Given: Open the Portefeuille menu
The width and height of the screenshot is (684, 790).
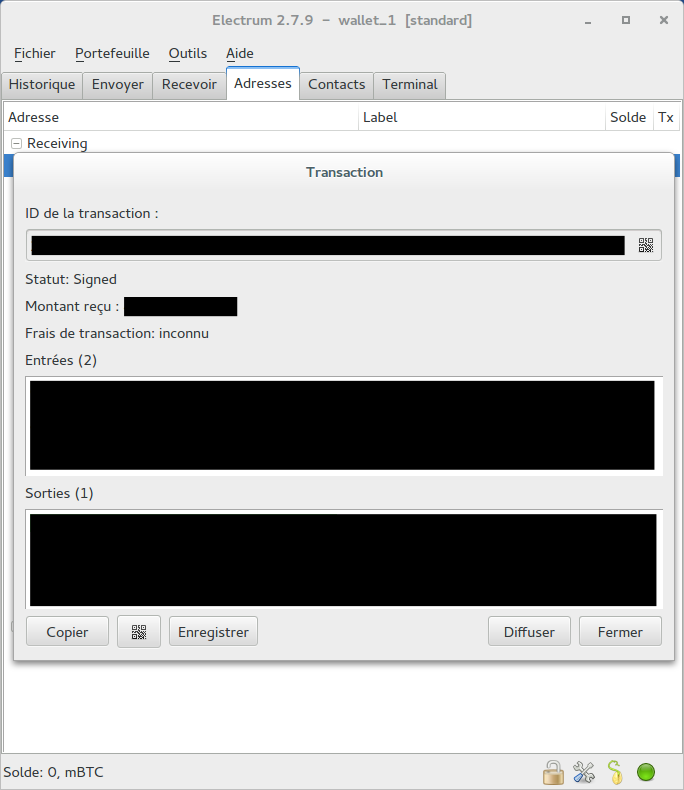Looking at the screenshot, I should (112, 53).
